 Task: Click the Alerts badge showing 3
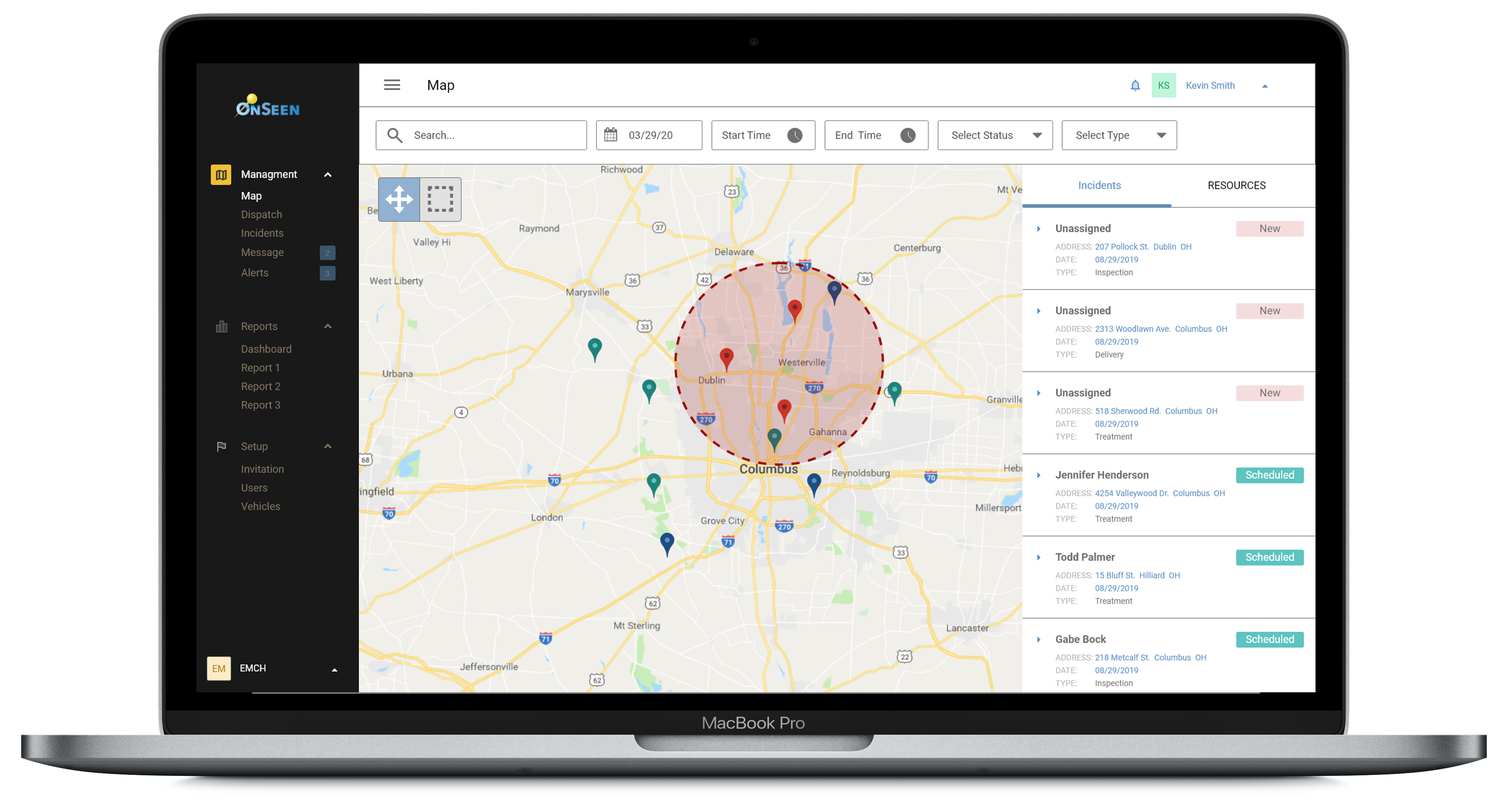coord(328,273)
